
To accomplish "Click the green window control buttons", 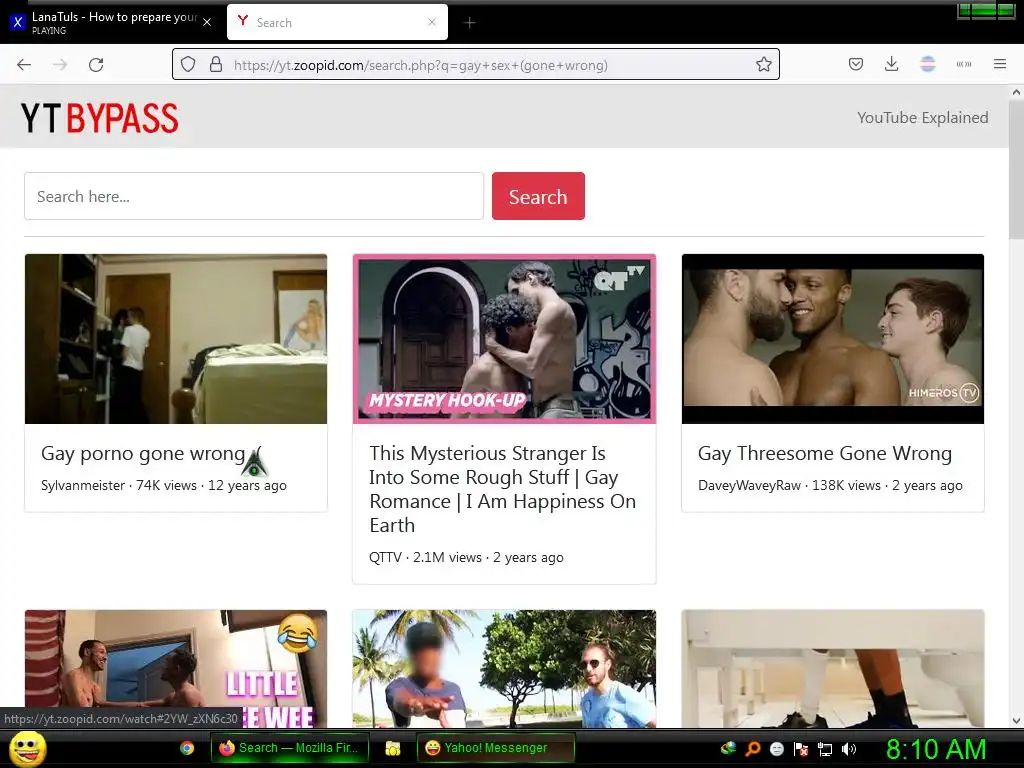I will [985, 10].
